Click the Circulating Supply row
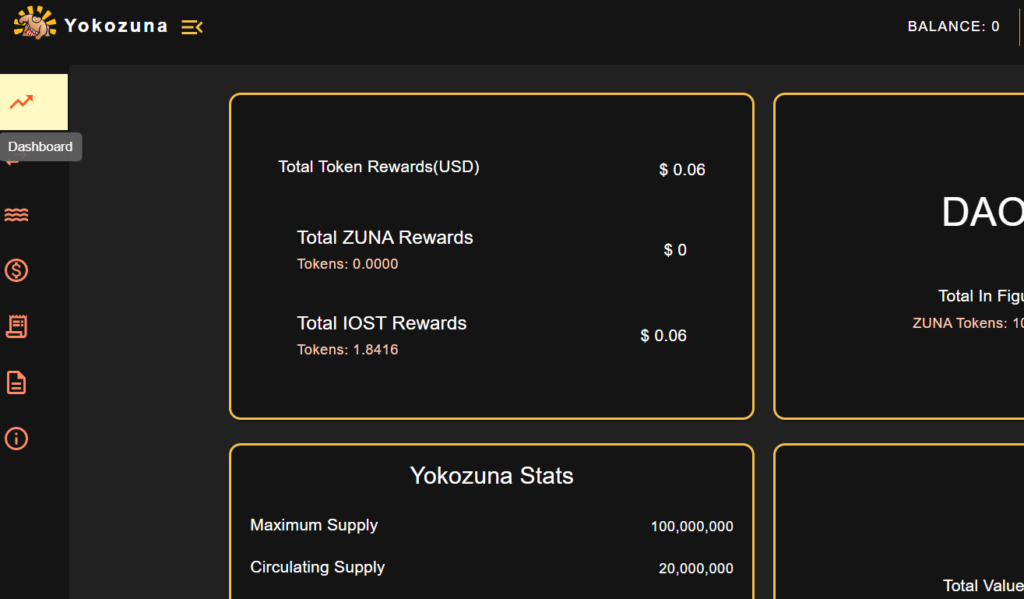This screenshot has width=1024, height=599. [492, 568]
